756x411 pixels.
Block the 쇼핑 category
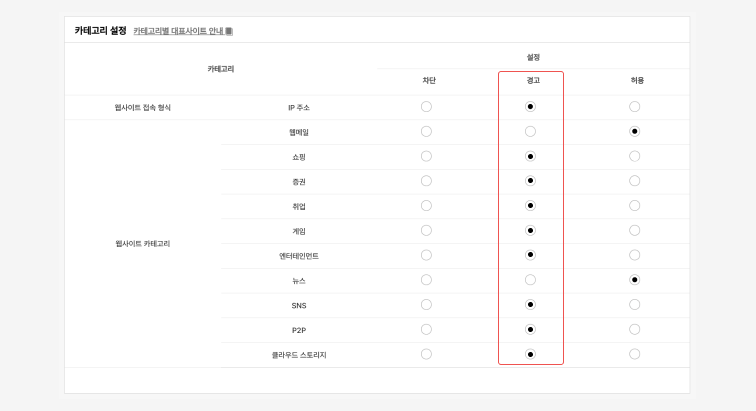pyautogui.click(x=426, y=156)
